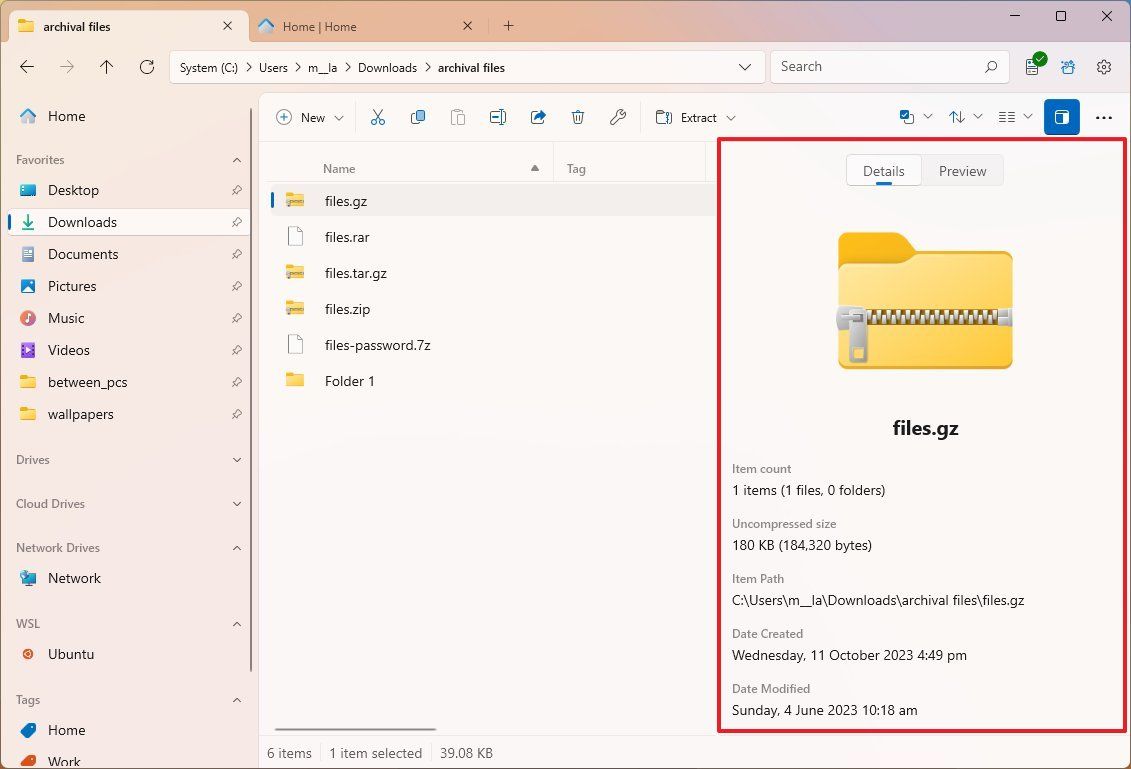This screenshot has width=1131, height=769.
Task: Click the See more ellipsis button
Action: pyautogui.click(x=1103, y=117)
